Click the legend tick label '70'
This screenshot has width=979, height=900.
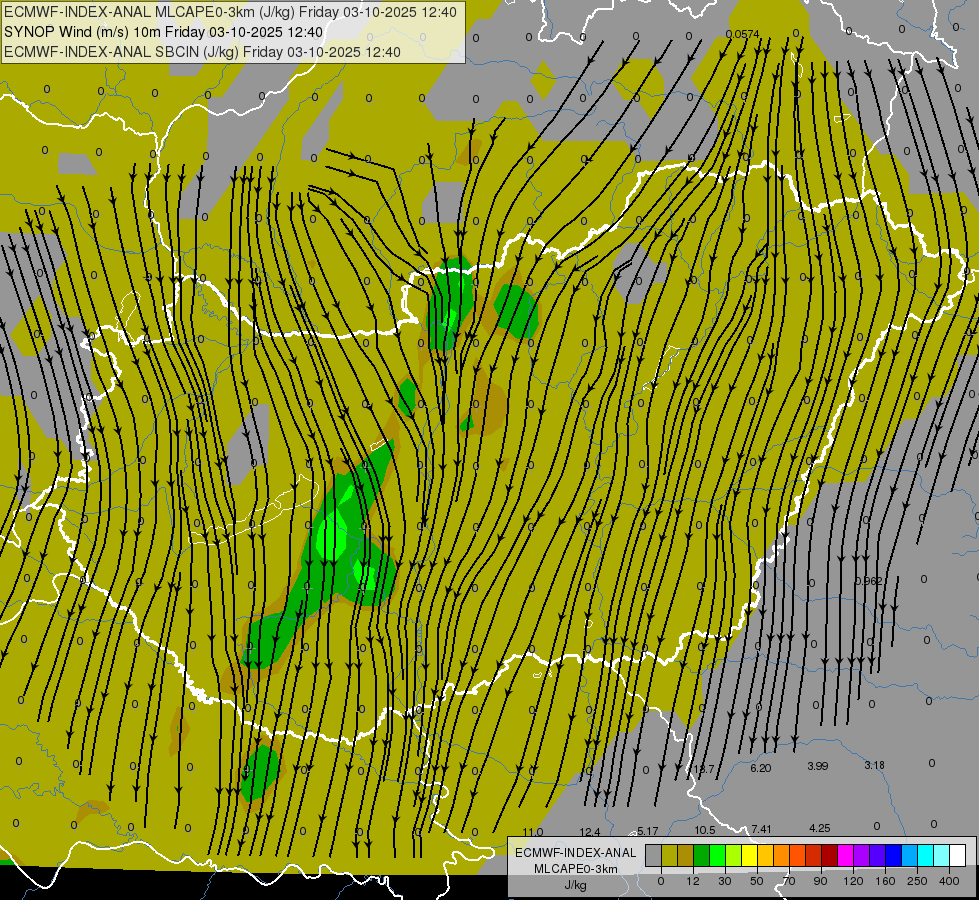(789, 881)
